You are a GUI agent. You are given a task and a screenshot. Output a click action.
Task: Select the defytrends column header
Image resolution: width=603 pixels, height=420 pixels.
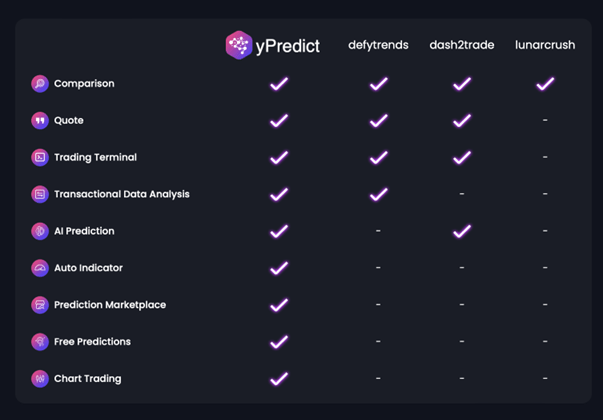378,45
